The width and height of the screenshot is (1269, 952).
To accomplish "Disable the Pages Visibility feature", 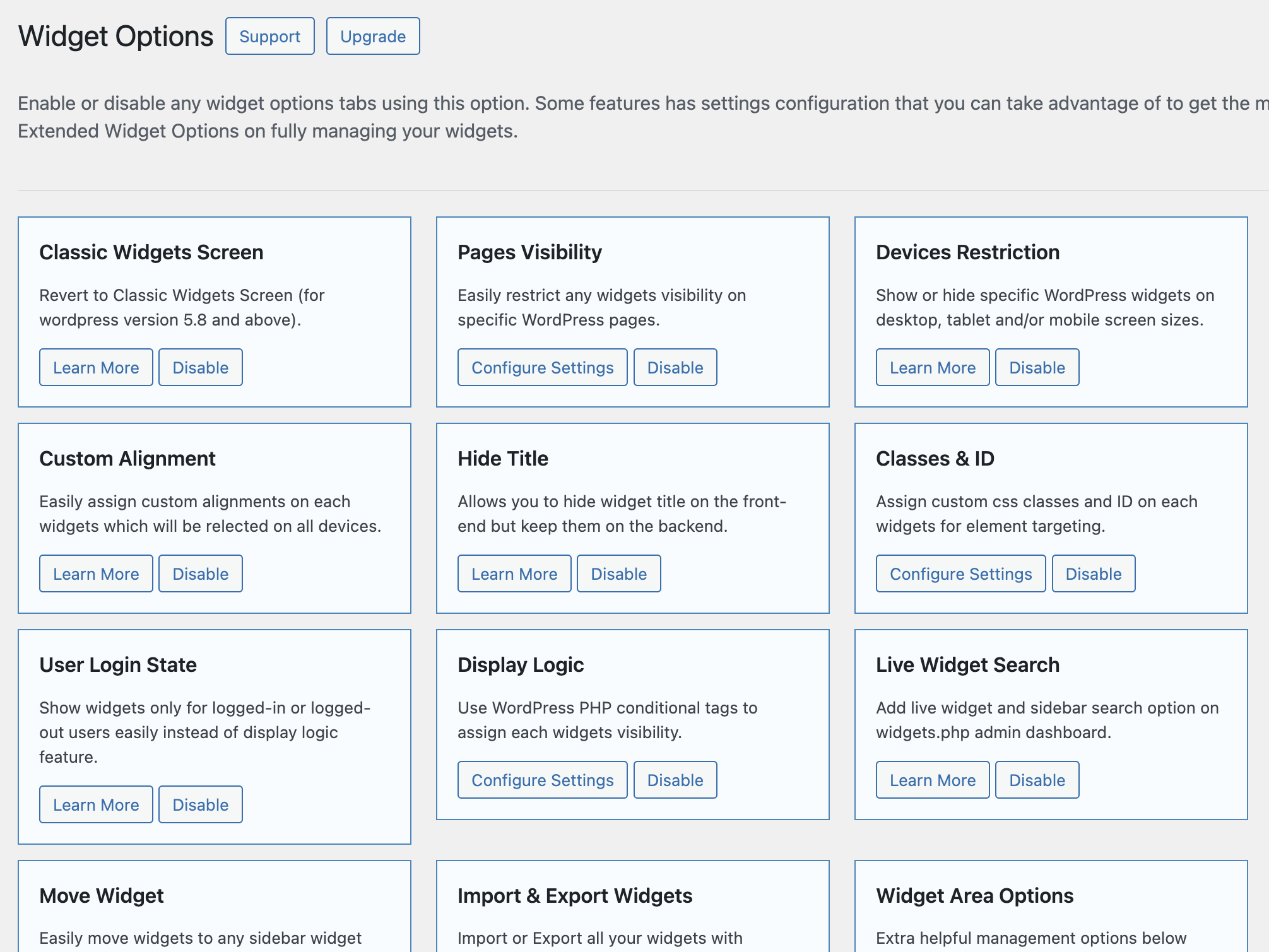I will pyautogui.click(x=675, y=367).
